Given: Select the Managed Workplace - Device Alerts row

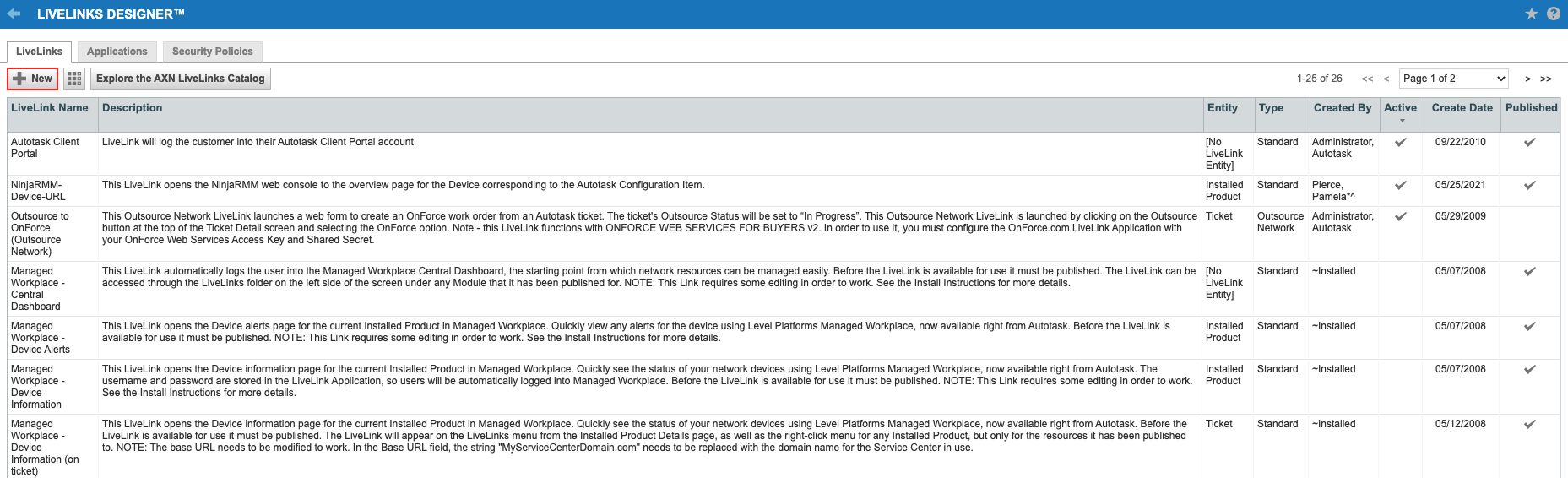Looking at the screenshot, I should click(x=40, y=338).
